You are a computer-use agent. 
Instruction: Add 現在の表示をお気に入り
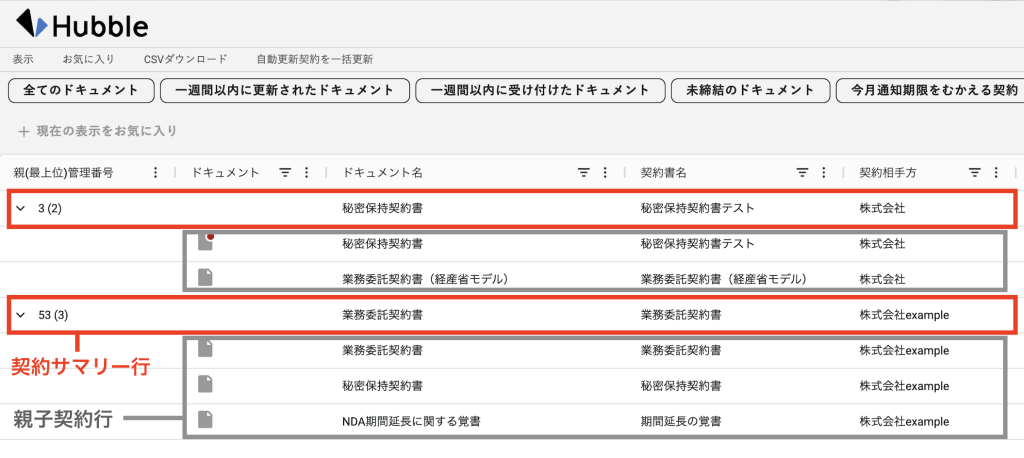click(x=97, y=131)
